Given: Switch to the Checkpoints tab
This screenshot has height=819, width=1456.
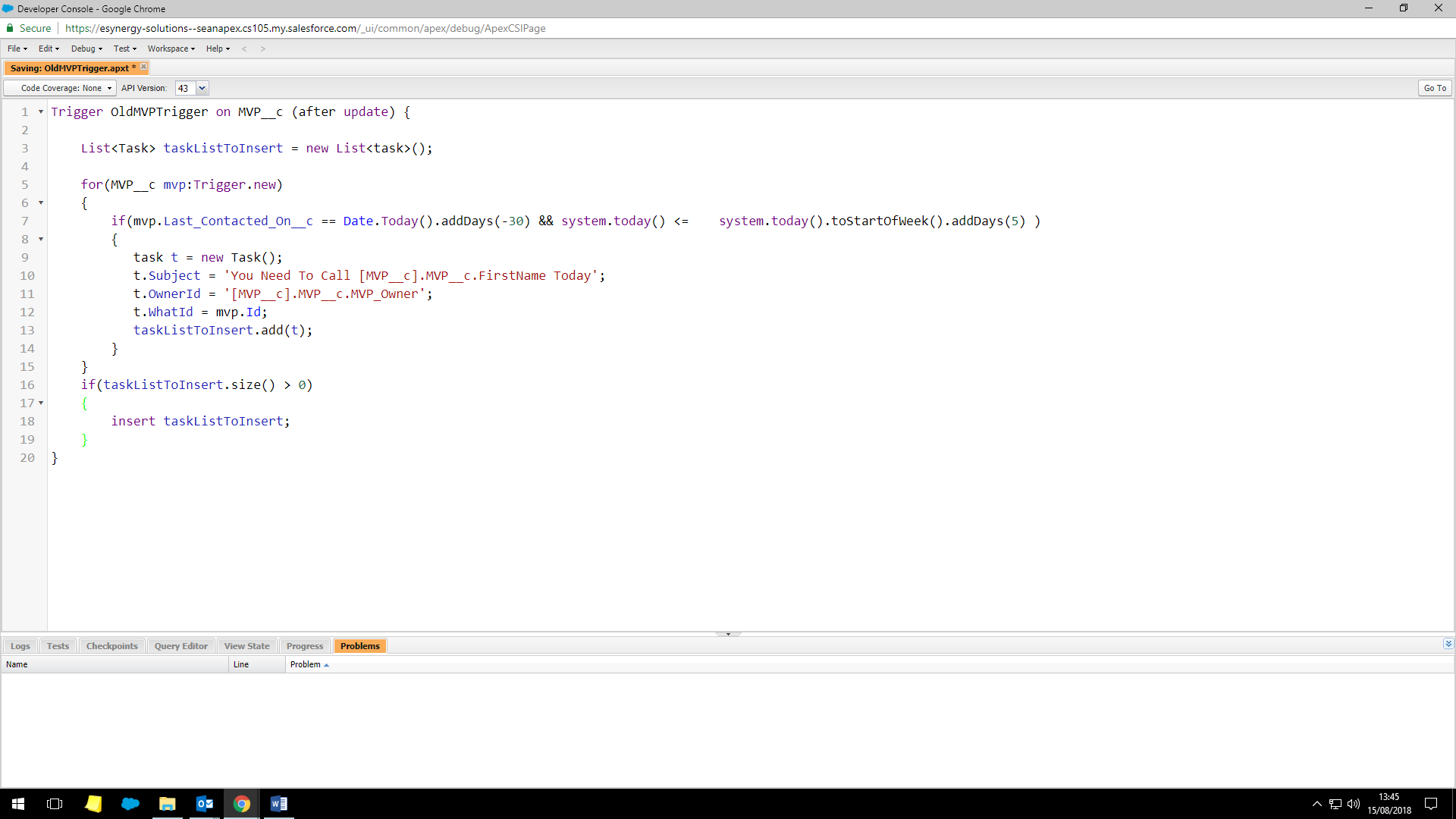Looking at the screenshot, I should [x=111, y=646].
